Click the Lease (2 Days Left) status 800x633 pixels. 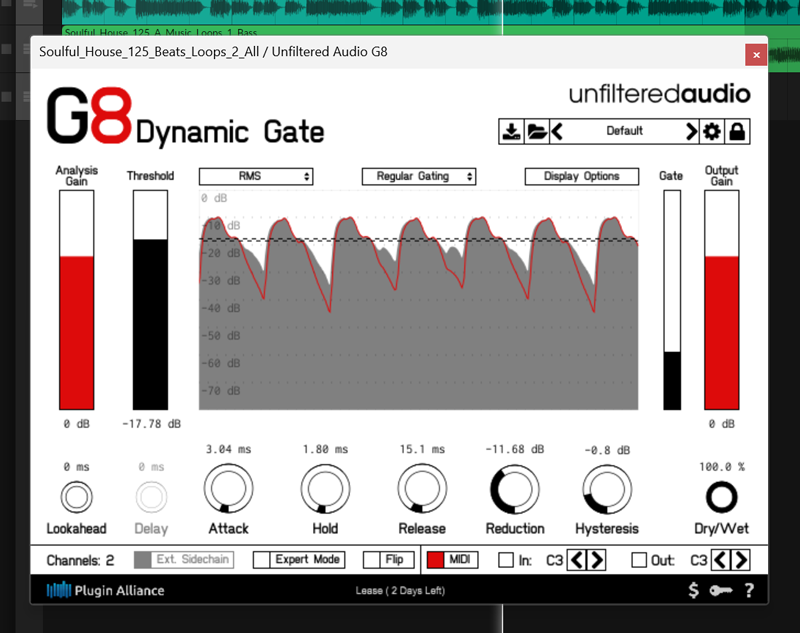(400, 591)
